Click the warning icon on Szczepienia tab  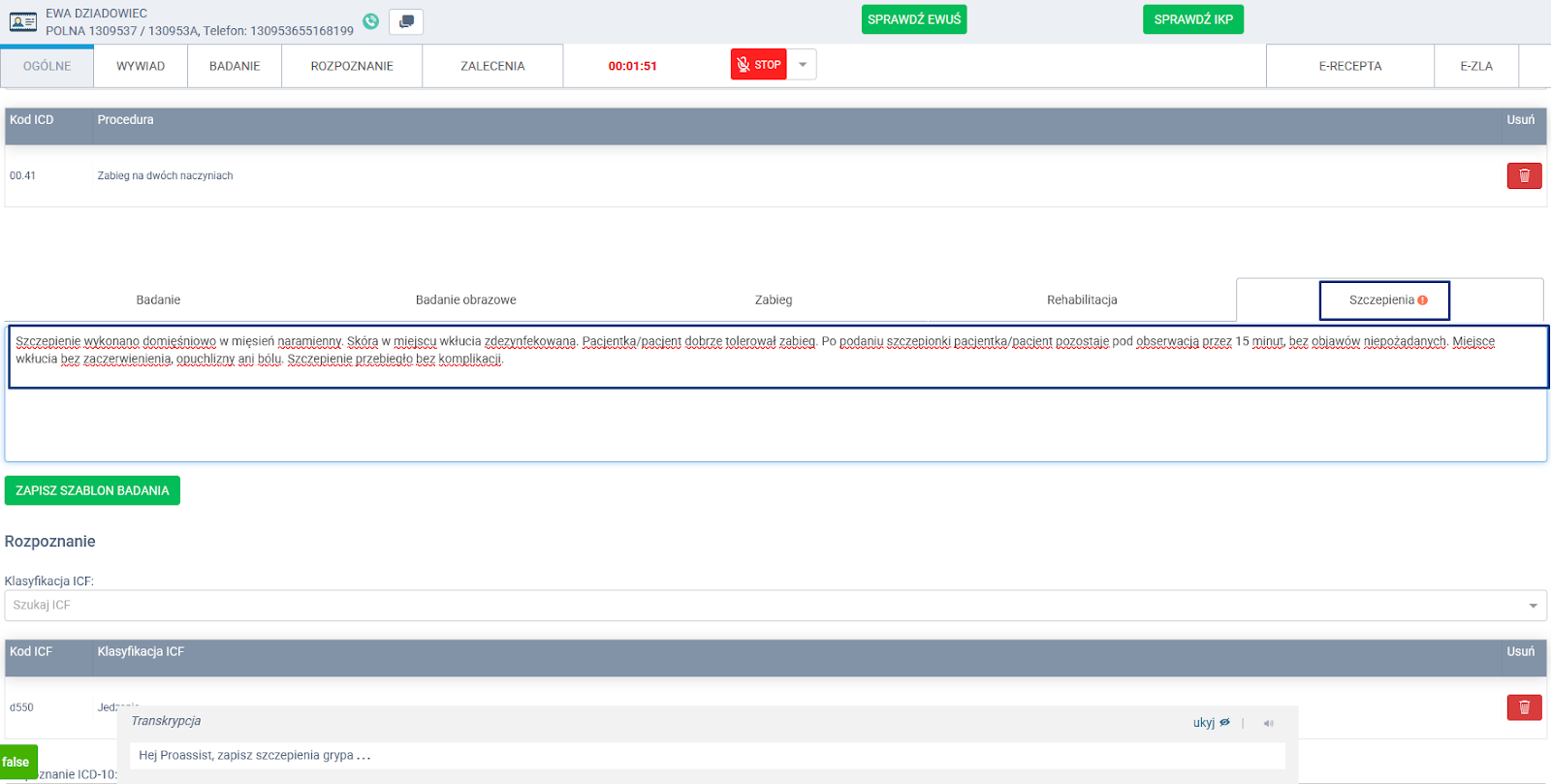tap(1423, 300)
